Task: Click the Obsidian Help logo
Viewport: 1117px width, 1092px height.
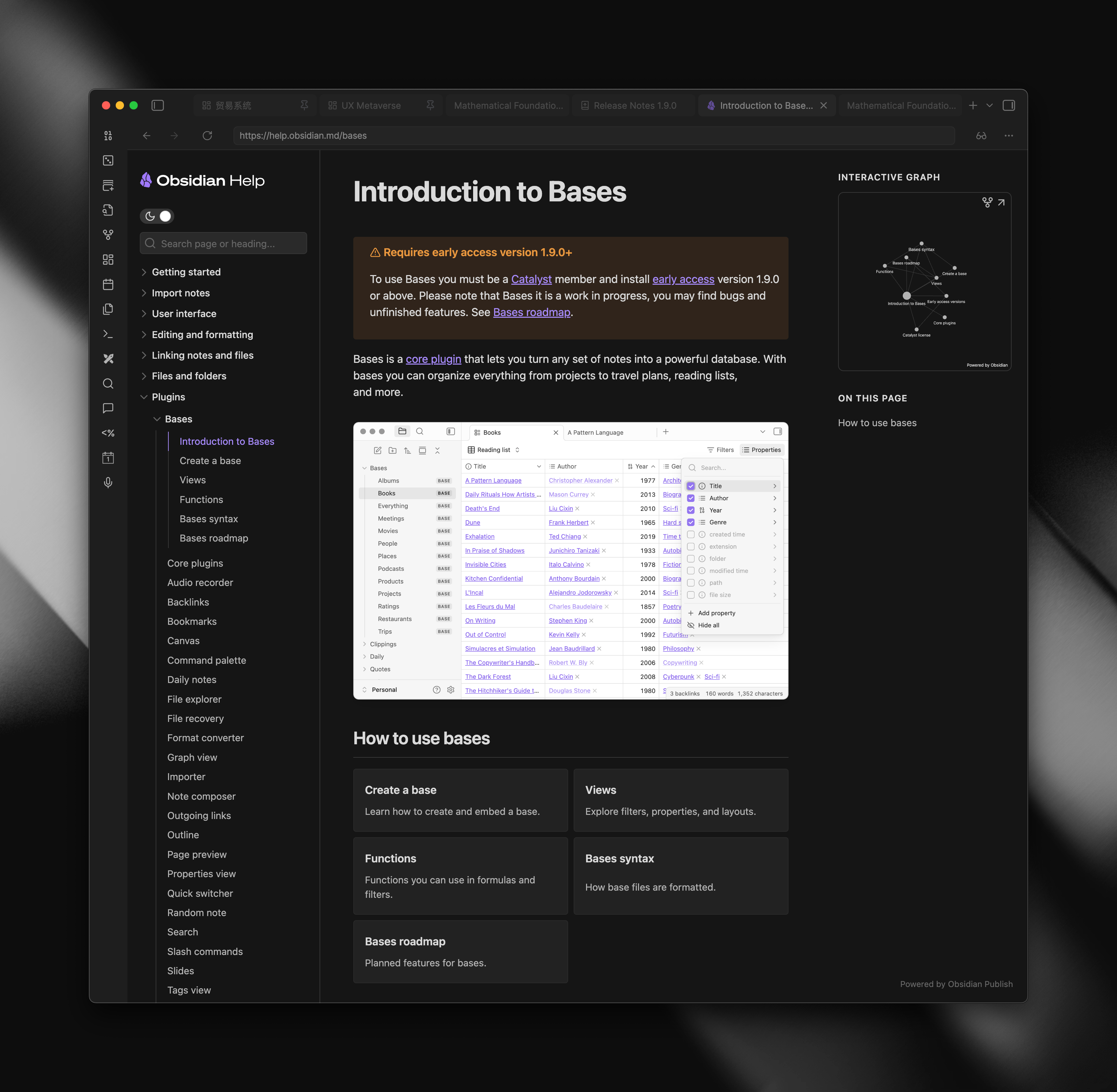Action: [x=202, y=181]
